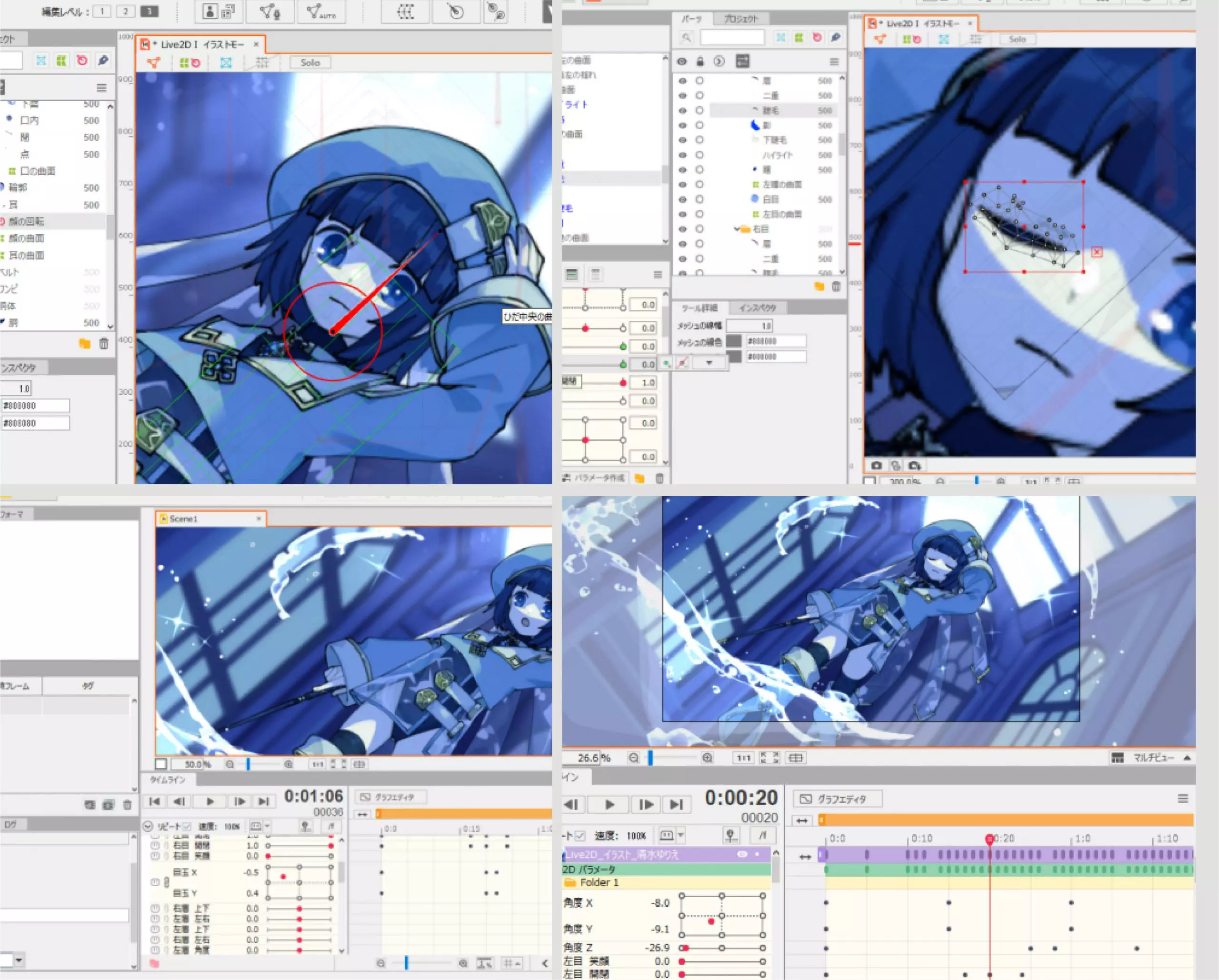This screenshot has height=980, width=1219.
Task: Select edit level 1 button
Action: coord(102,11)
